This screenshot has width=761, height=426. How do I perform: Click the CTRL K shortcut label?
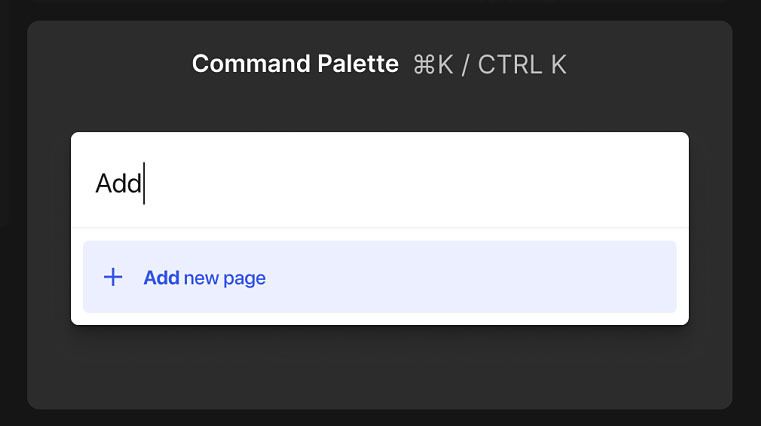click(522, 65)
